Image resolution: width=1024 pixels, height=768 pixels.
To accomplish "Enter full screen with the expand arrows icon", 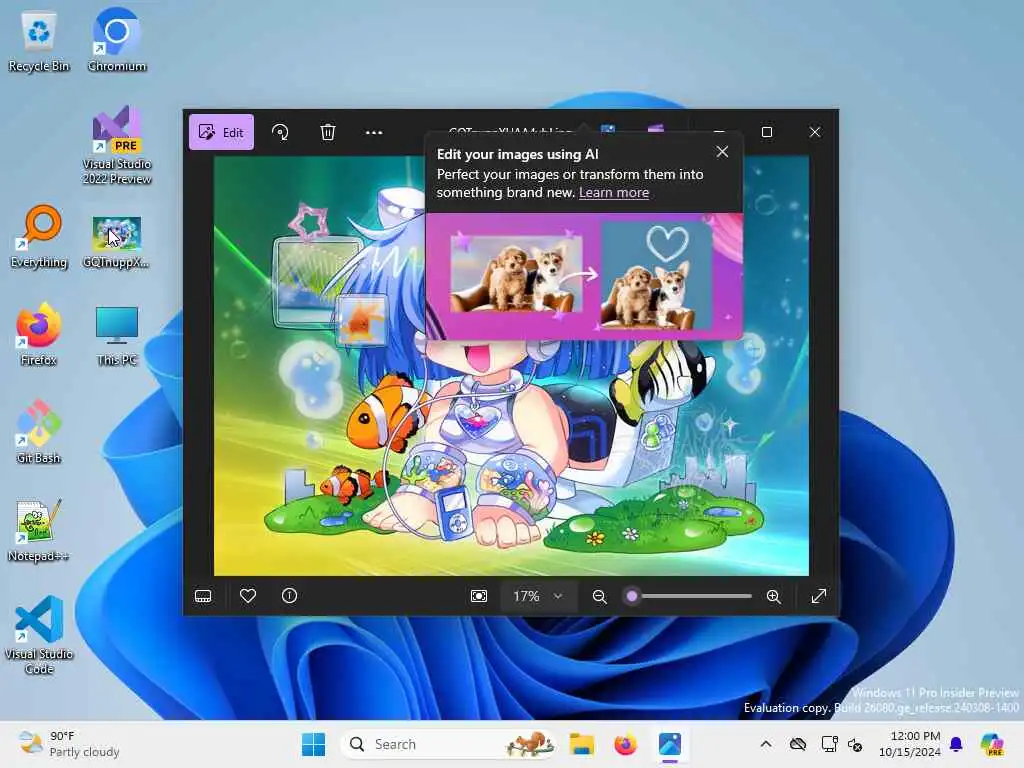I will pyautogui.click(x=818, y=596).
